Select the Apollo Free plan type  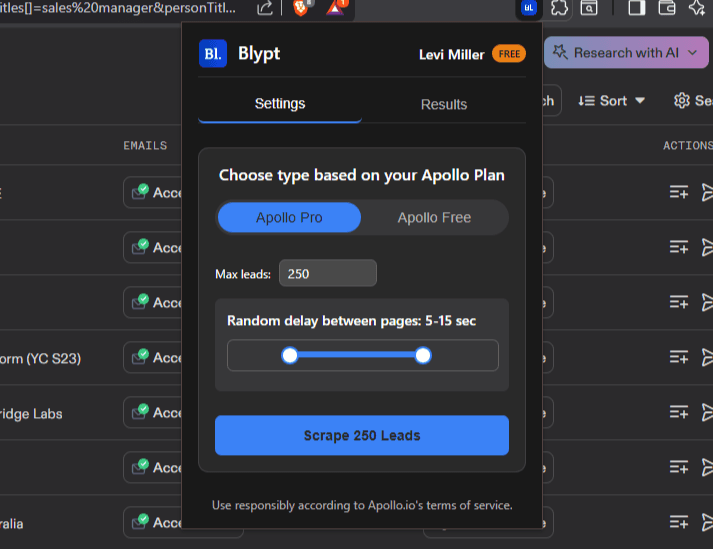point(434,217)
